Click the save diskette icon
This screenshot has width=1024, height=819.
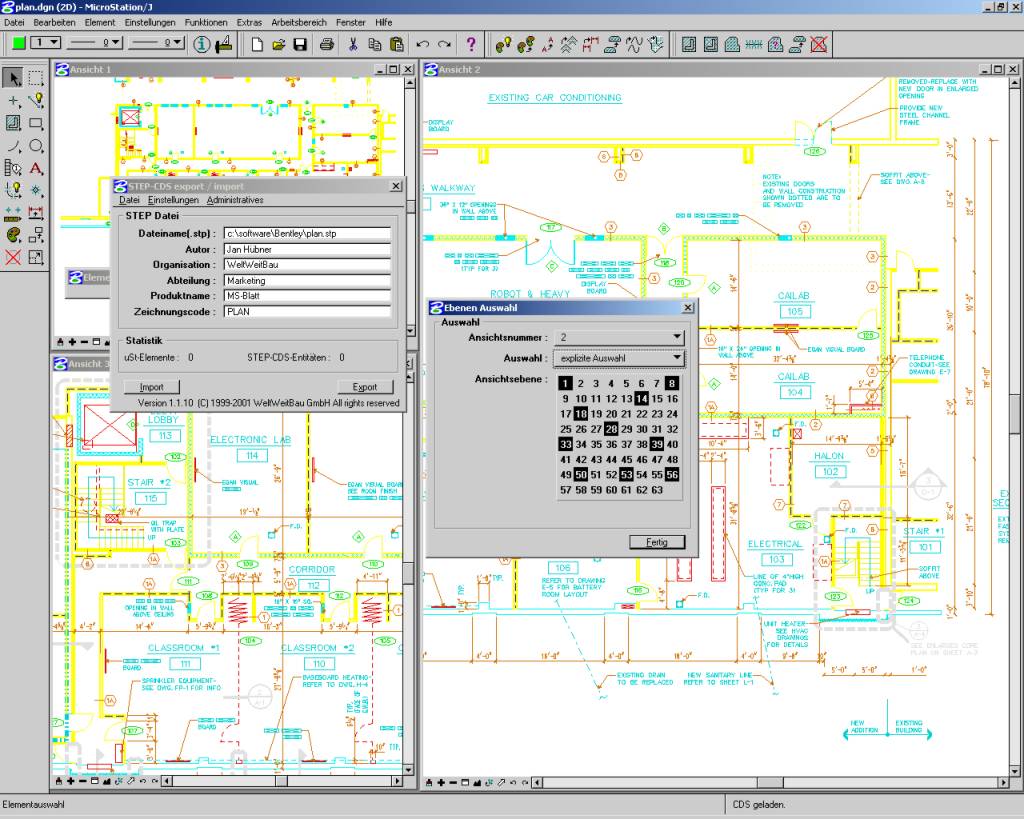coord(300,44)
